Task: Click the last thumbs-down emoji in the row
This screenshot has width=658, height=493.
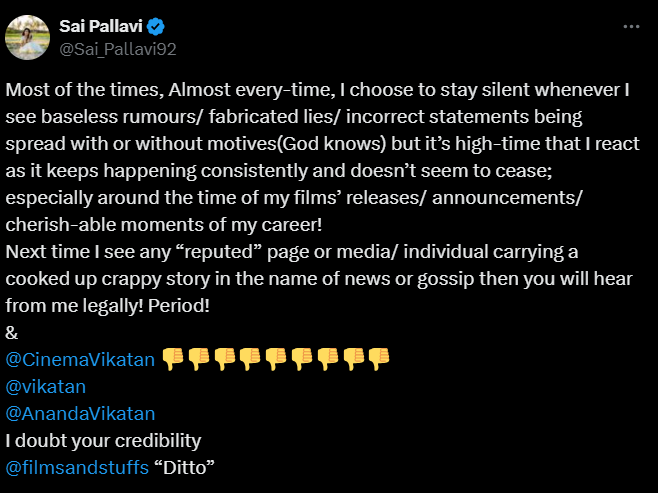Action: click(x=378, y=359)
